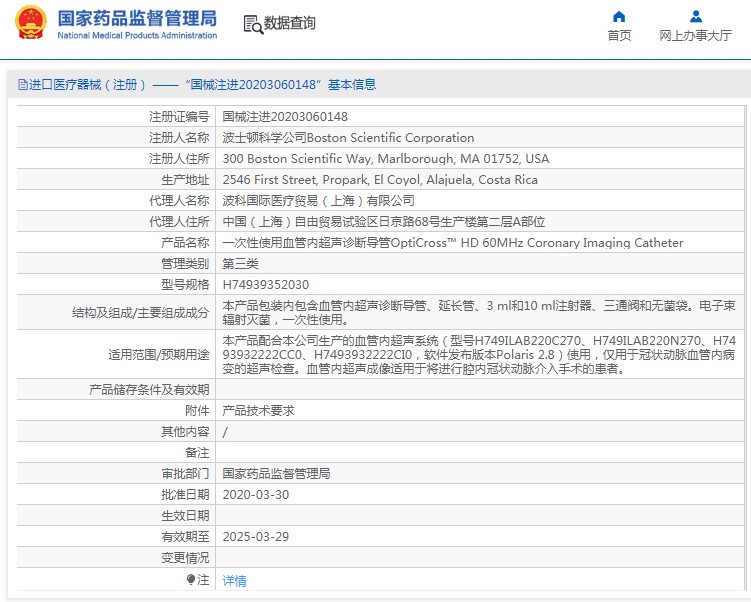Click 产品技术要求 attachment value
This screenshot has width=751, height=602.
coord(259,410)
